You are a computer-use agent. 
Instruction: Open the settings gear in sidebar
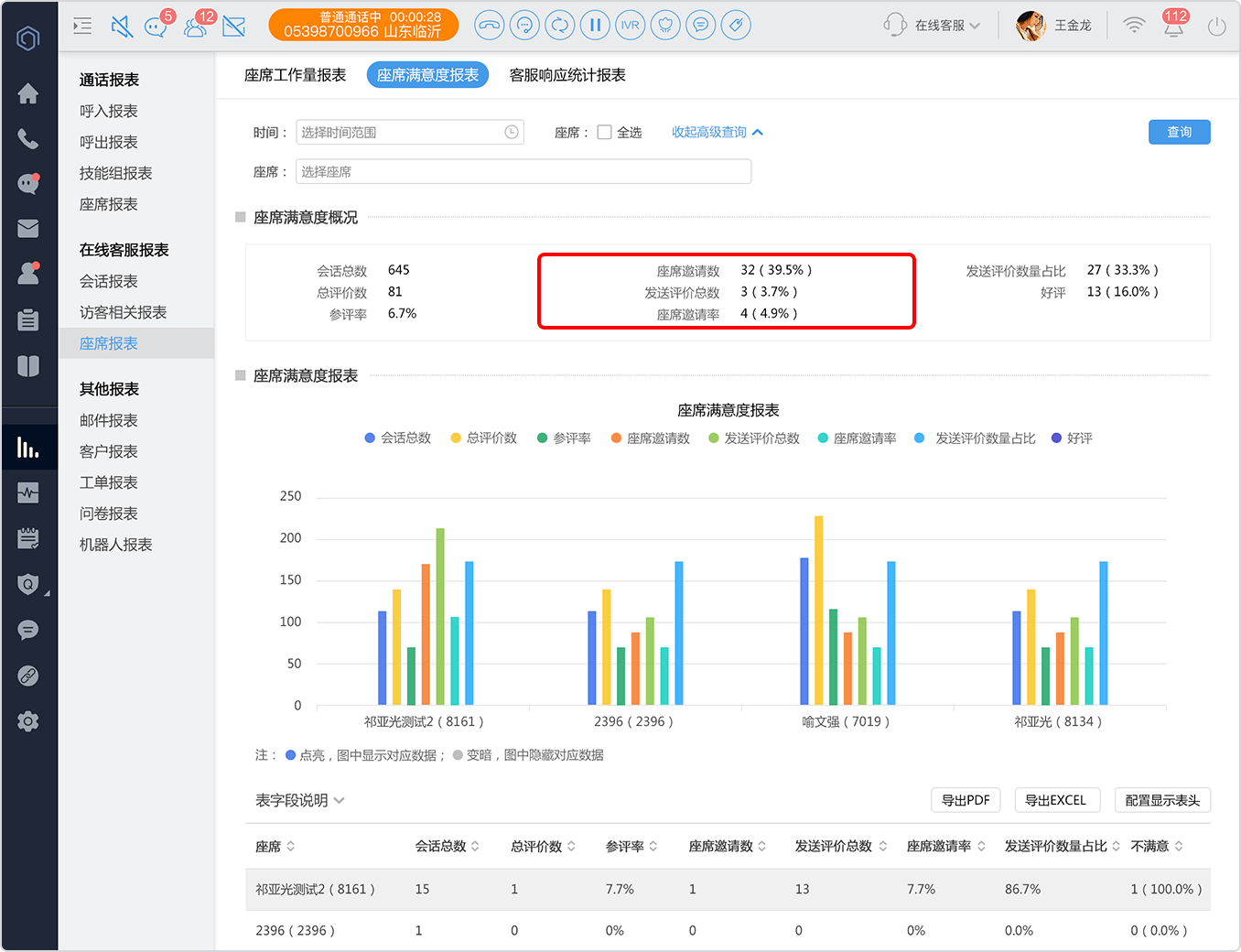coord(28,721)
